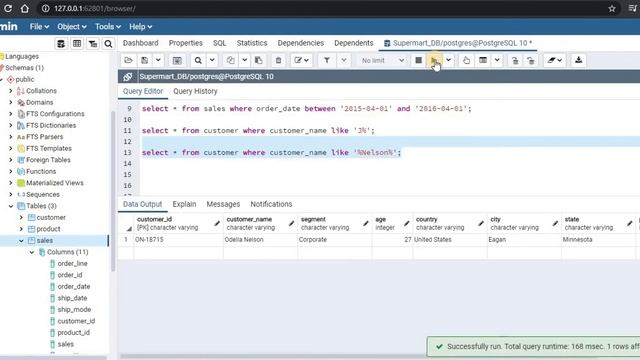Click the Search objects magnifier in browser panel
The height and width of the screenshot is (360, 640).
(108, 43)
